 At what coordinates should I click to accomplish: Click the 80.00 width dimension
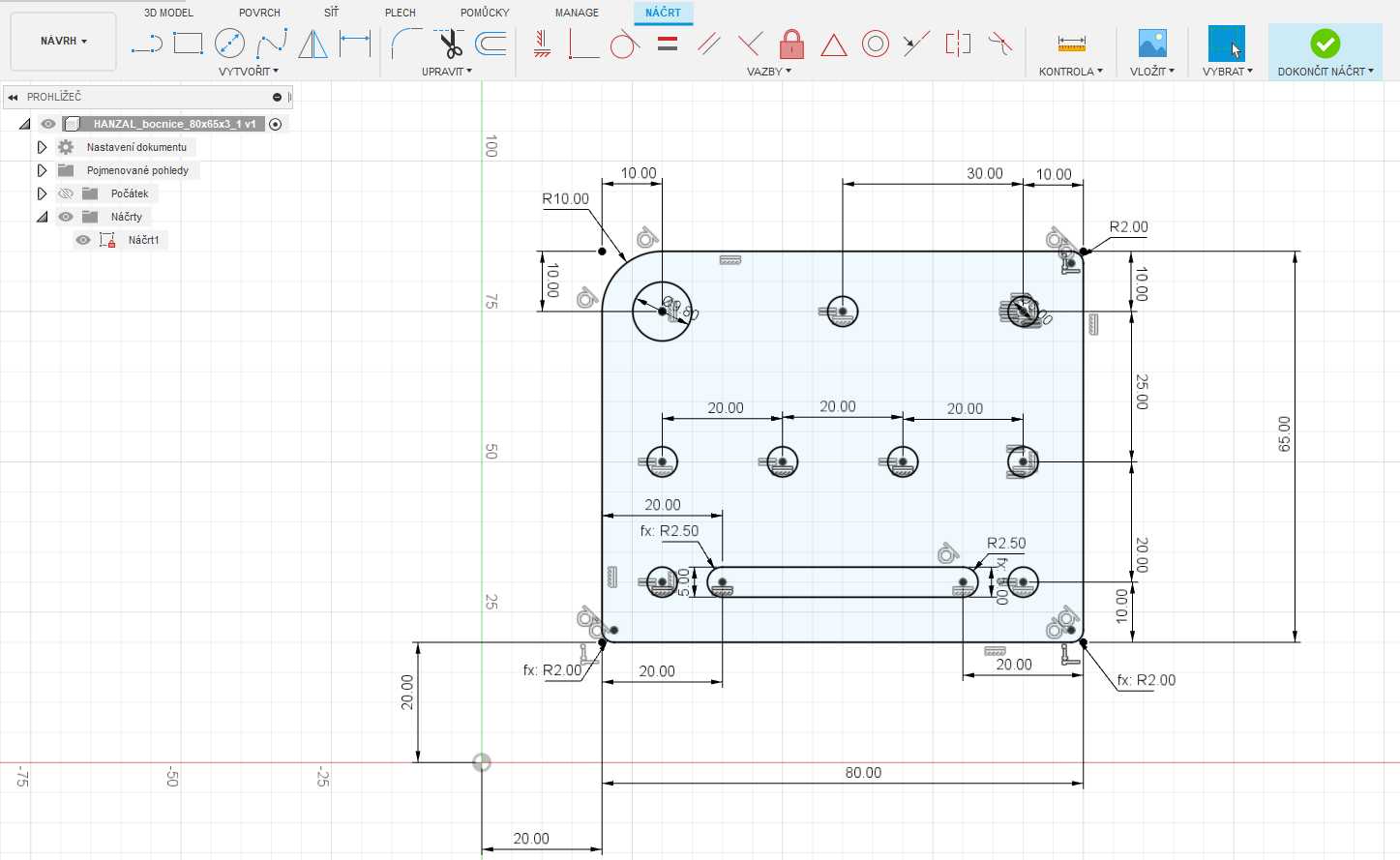pyautogui.click(x=863, y=773)
